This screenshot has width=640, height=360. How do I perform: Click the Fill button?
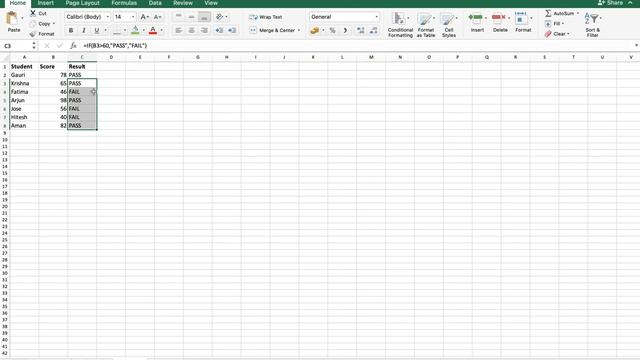(554, 24)
